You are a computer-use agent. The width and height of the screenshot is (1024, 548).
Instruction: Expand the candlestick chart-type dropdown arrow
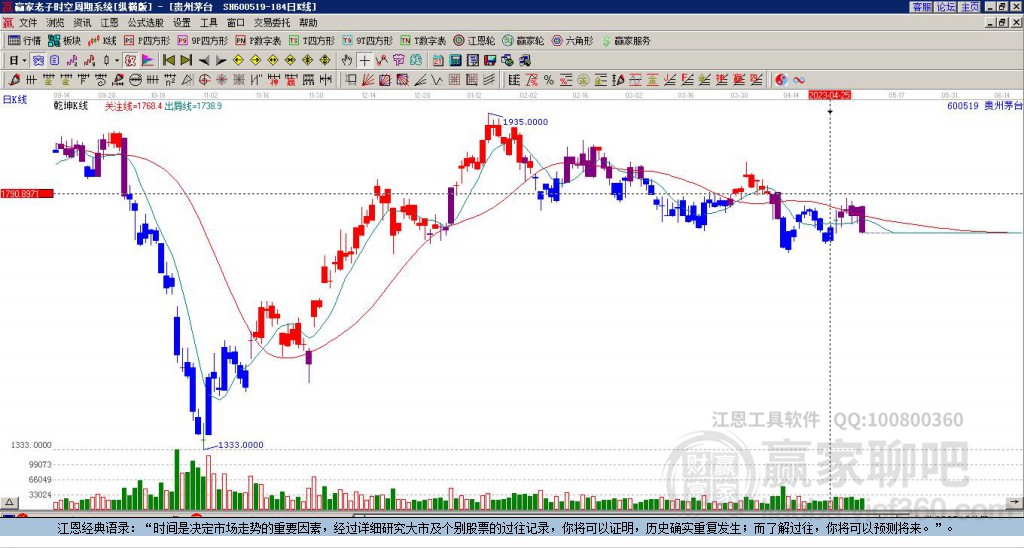(117, 61)
